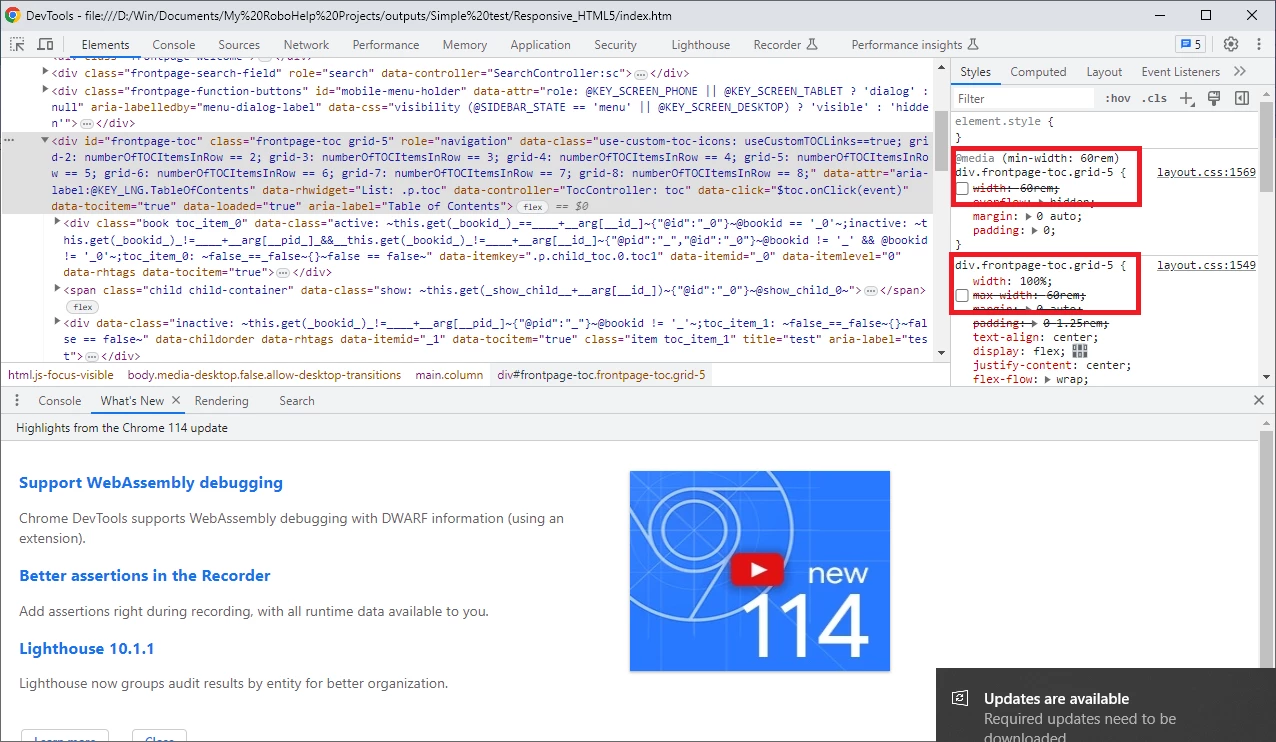The image size is (1276, 742).
Task: Open the Memory tab
Action: coord(464,44)
